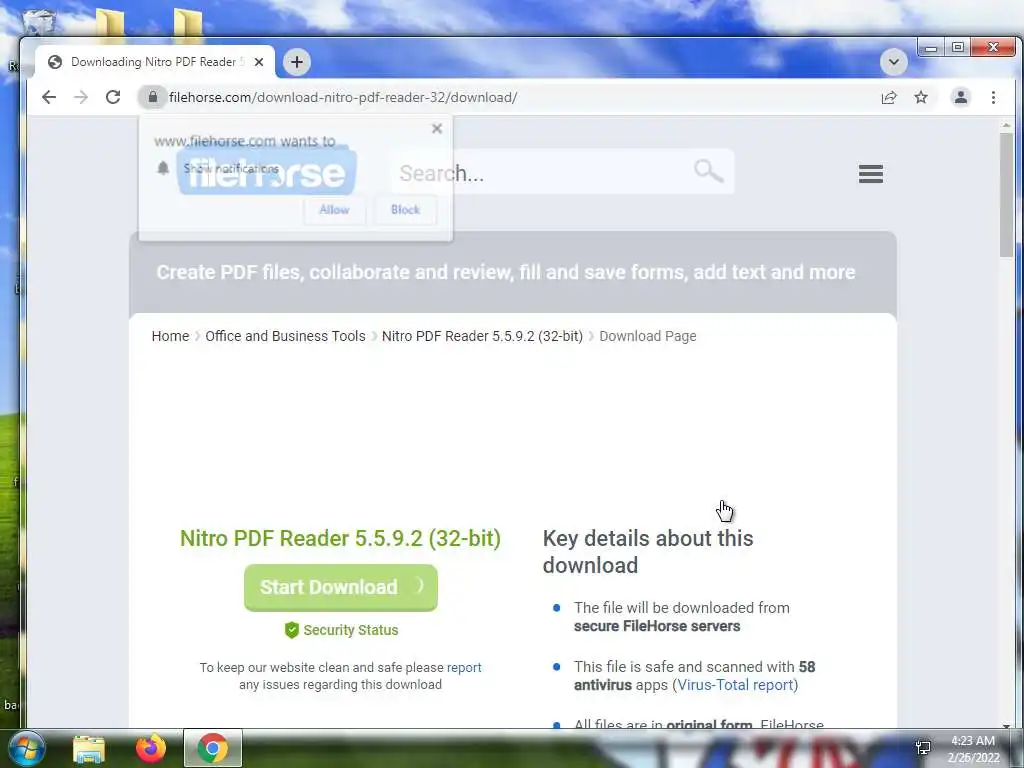Close the Downloading Nitro PDF Reader tab
The width and height of the screenshot is (1024, 768).
click(x=259, y=62)
